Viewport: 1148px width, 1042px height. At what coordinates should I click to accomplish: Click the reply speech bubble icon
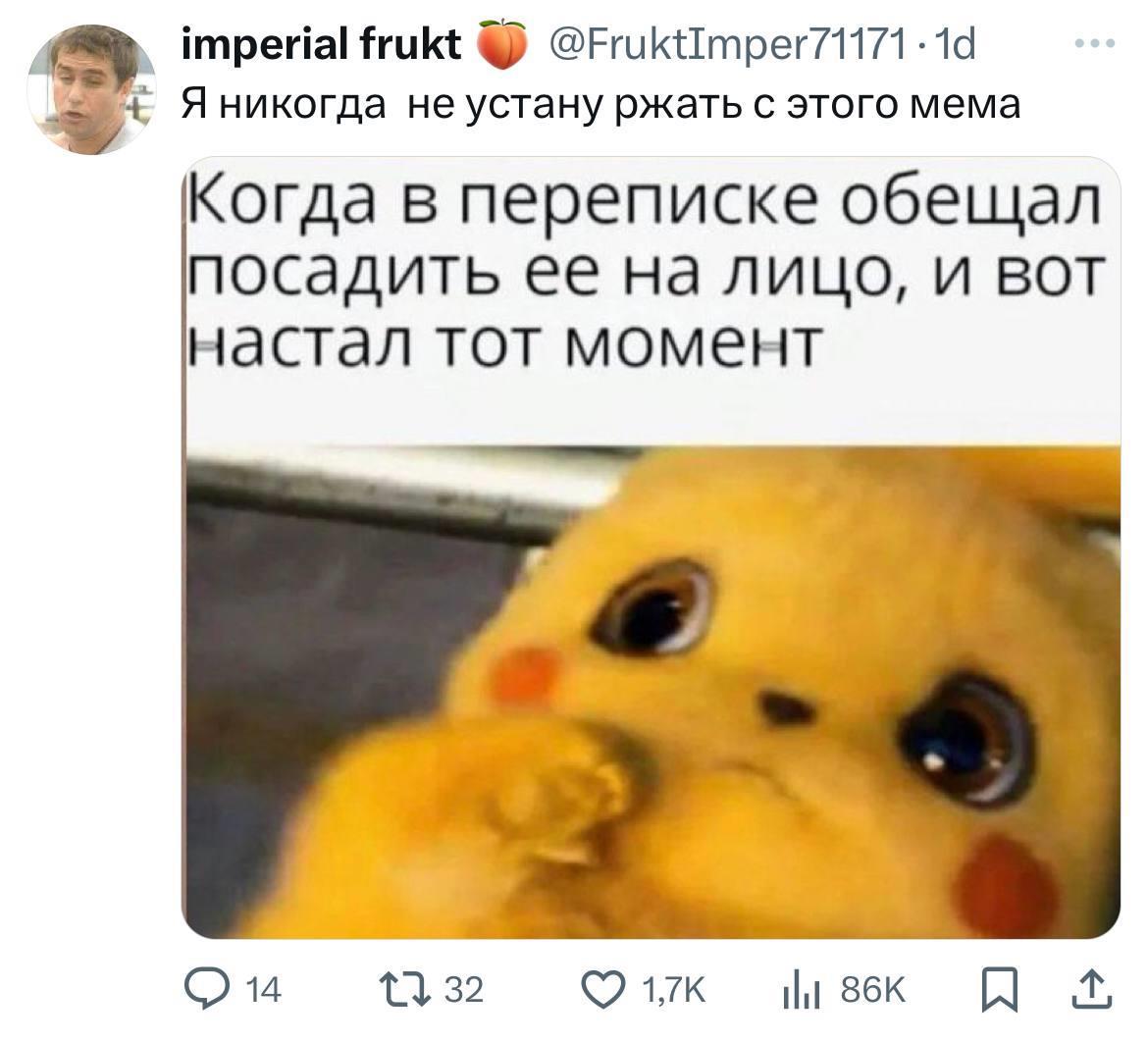[208, 989]
